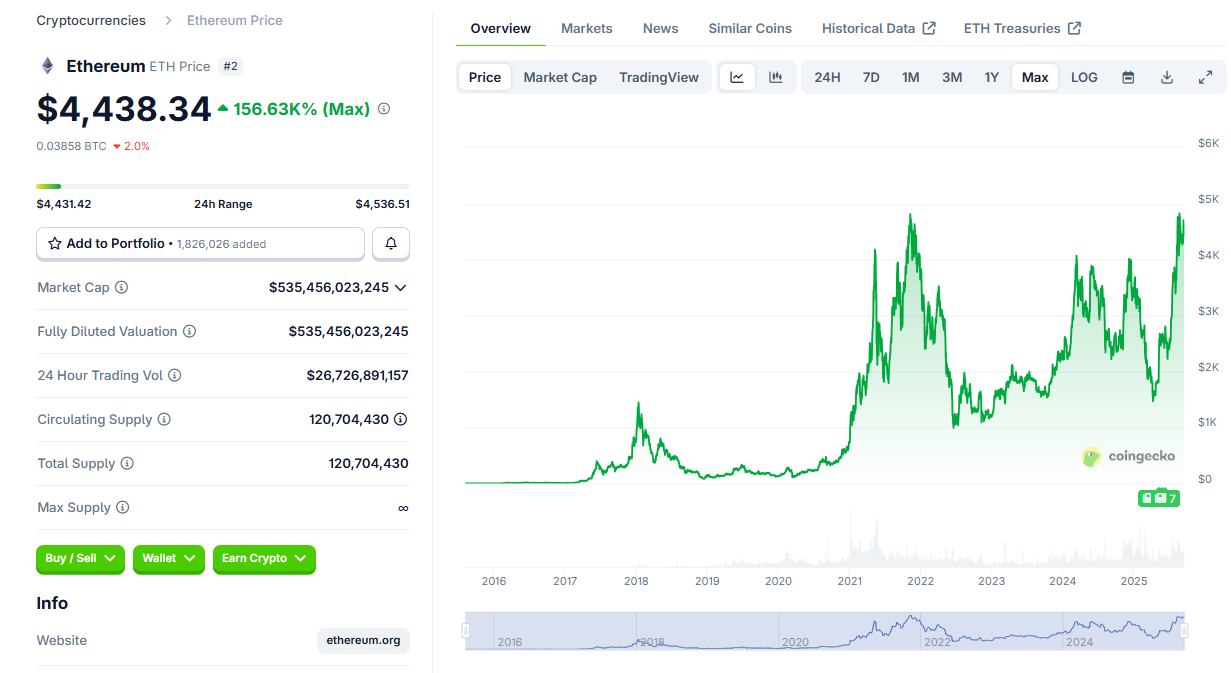Click the Ethereum logo icon
Viewport: 1231px width, 673px height.
(x=47, y=66)
